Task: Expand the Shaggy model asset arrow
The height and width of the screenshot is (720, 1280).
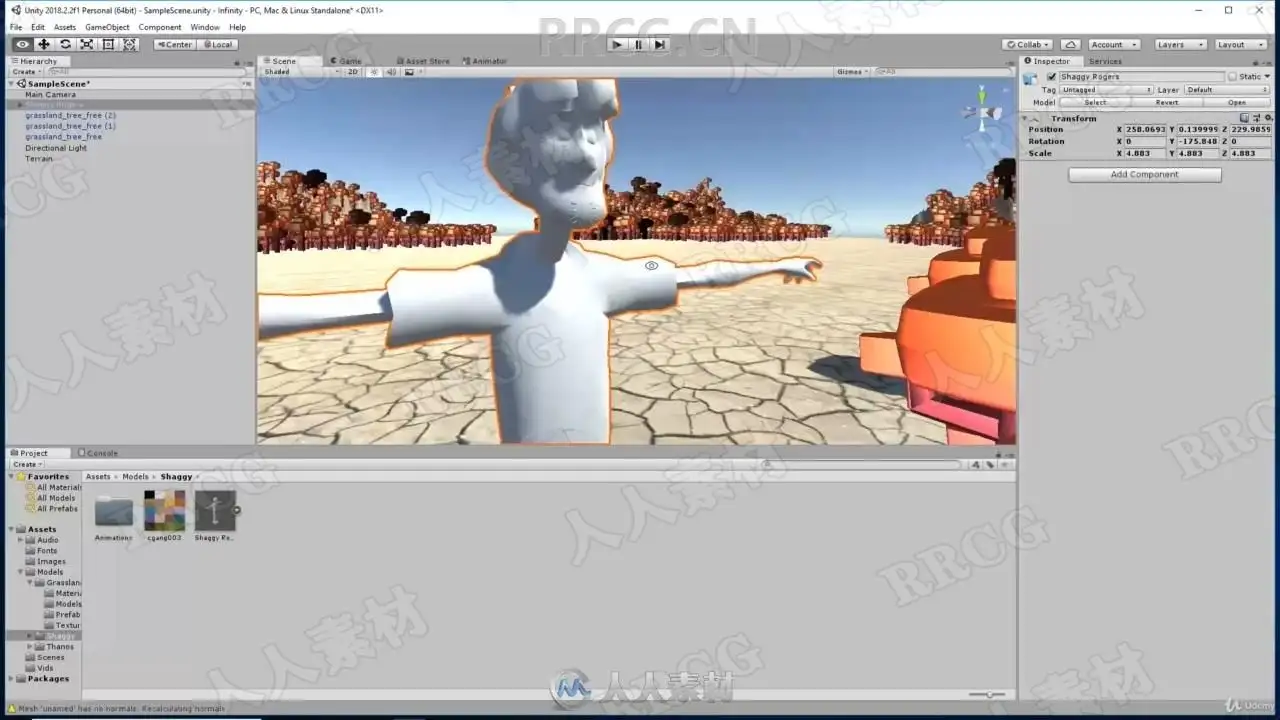Action: pos(238,510)
